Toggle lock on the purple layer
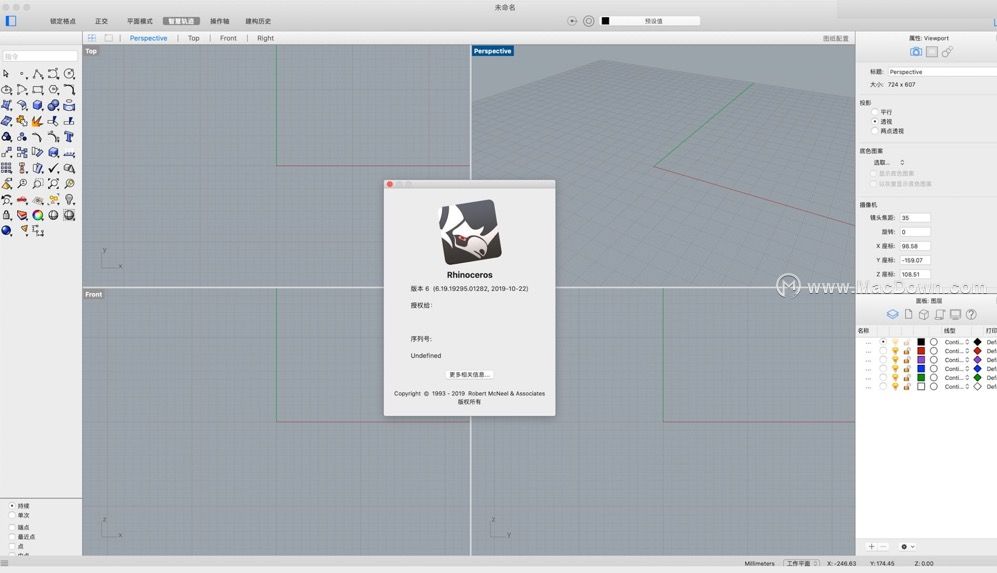Screen dimensions: 997x573 point(907,360)
